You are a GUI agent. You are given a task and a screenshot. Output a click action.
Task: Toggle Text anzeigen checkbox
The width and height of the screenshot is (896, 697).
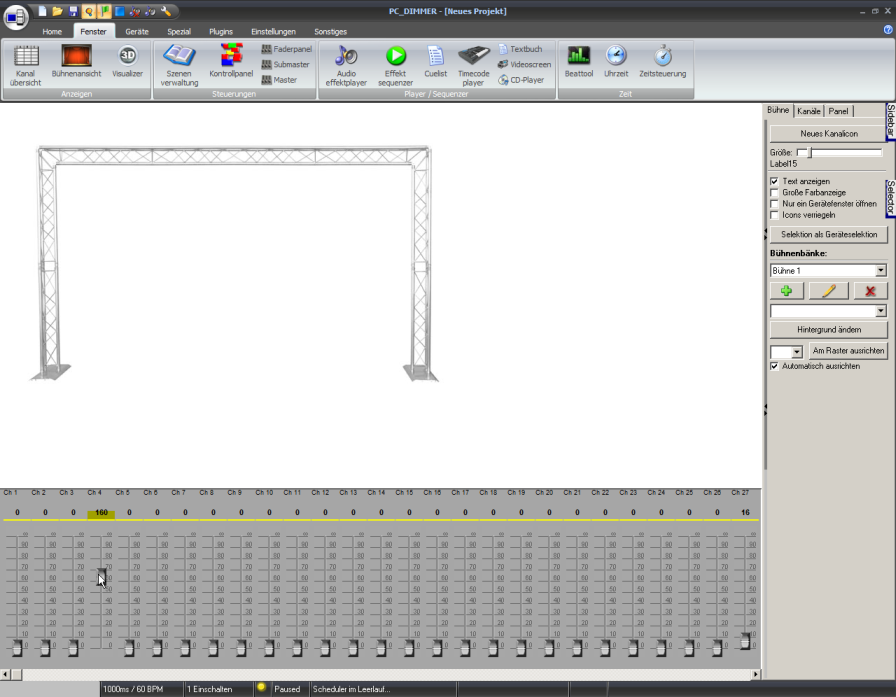(774, 181)
